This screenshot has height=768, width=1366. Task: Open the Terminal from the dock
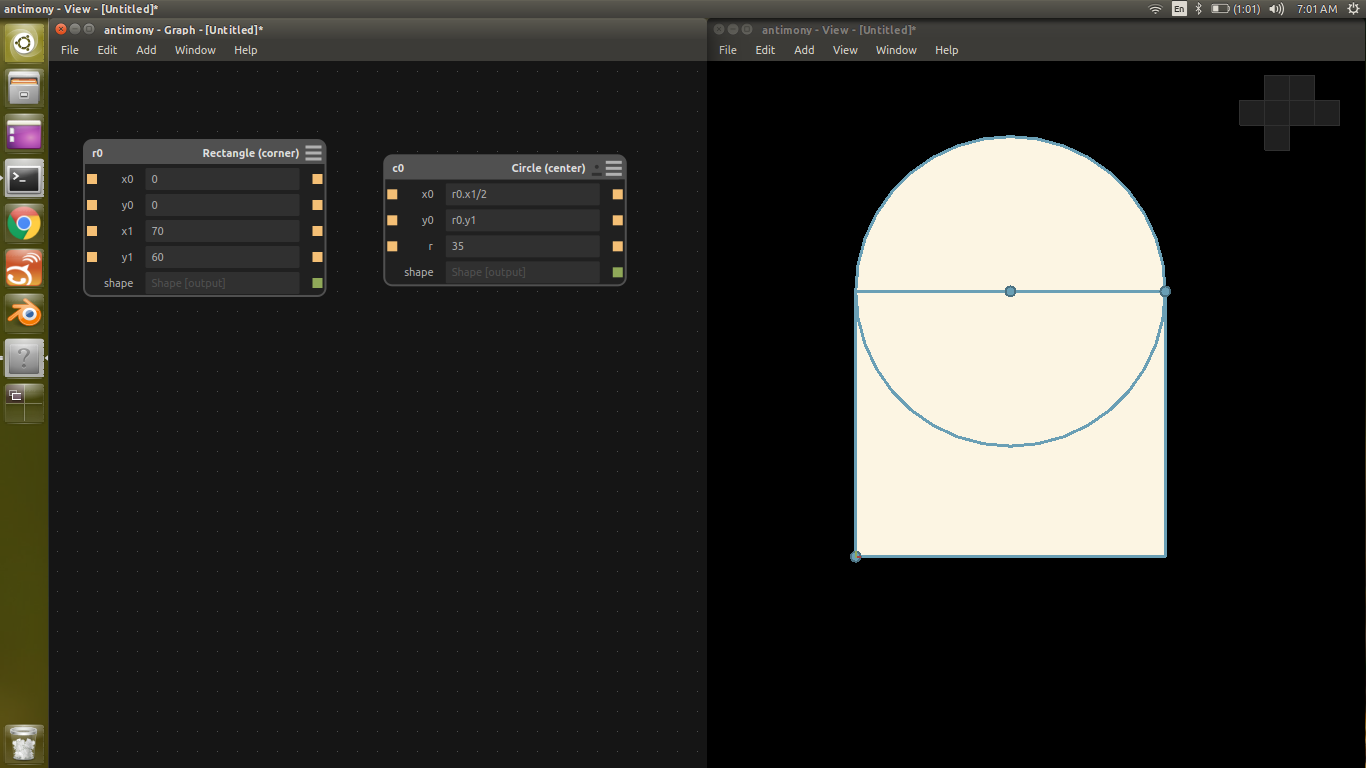pos(23,178)
